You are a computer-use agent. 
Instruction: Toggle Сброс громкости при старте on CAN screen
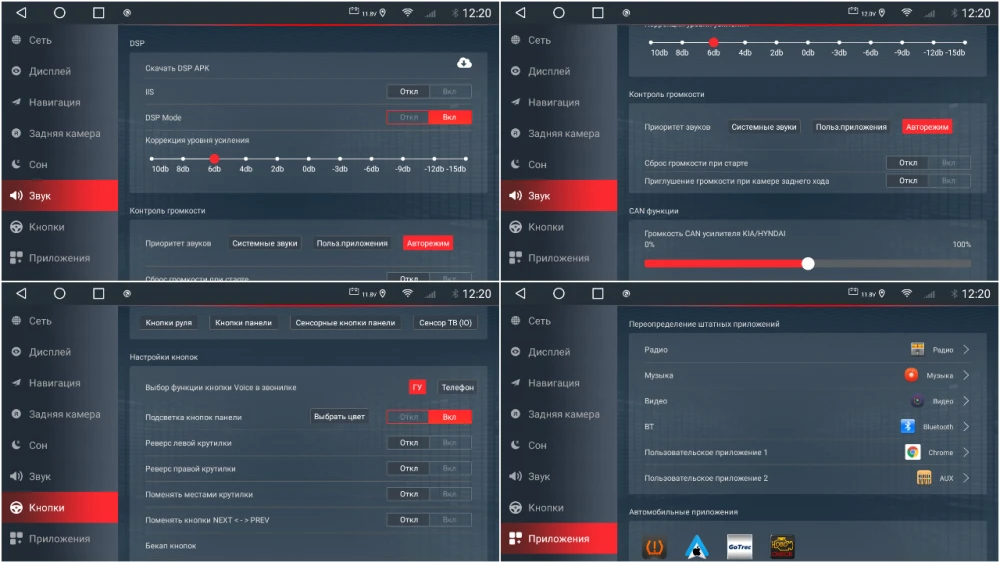pos(928,163)
